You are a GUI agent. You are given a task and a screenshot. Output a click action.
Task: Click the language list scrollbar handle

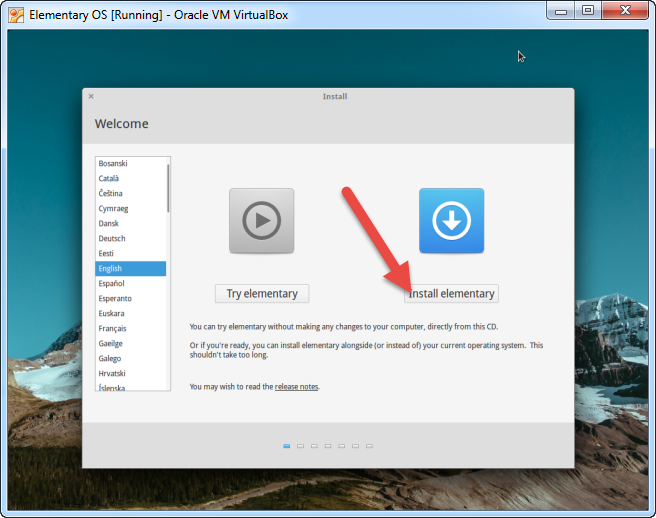[168, 188]
